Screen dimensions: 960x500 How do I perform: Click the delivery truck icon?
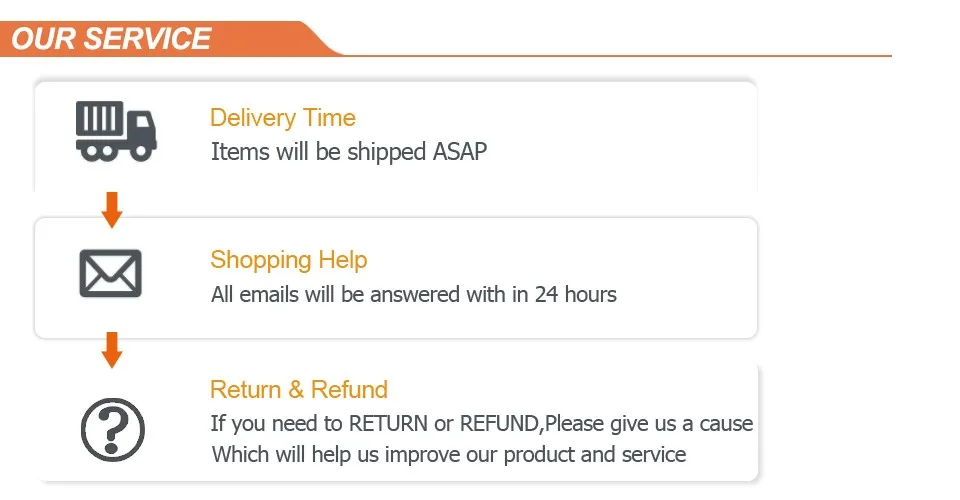coord(116,131)
